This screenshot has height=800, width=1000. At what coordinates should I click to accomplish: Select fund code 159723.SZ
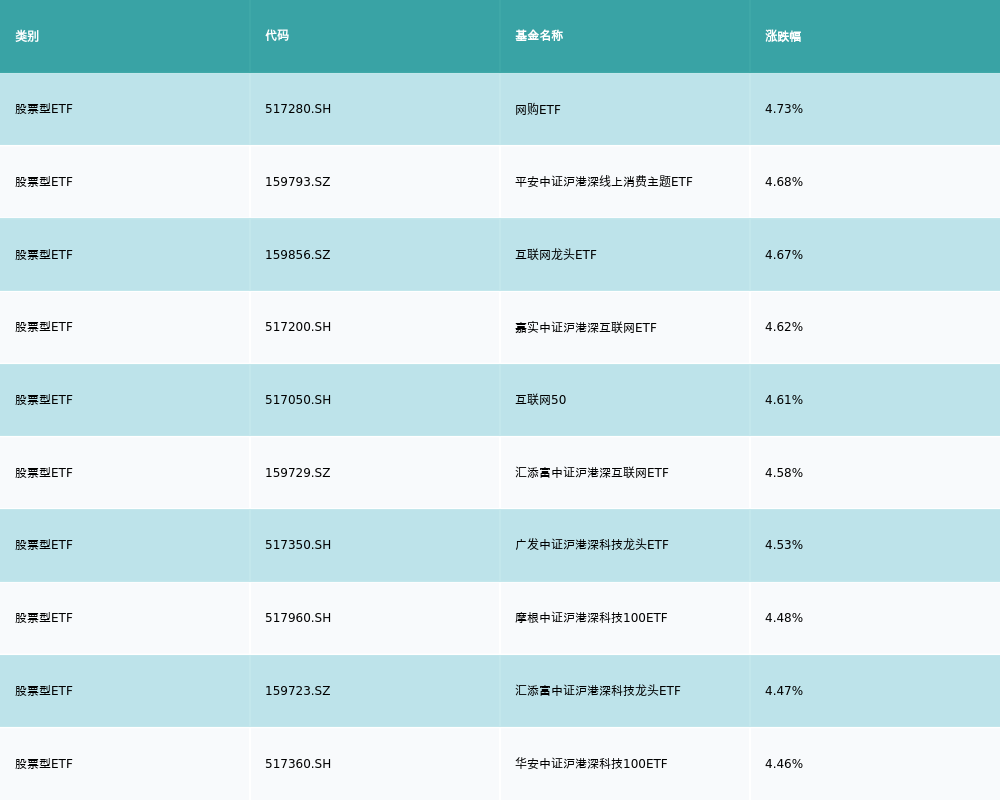point(298,691)
